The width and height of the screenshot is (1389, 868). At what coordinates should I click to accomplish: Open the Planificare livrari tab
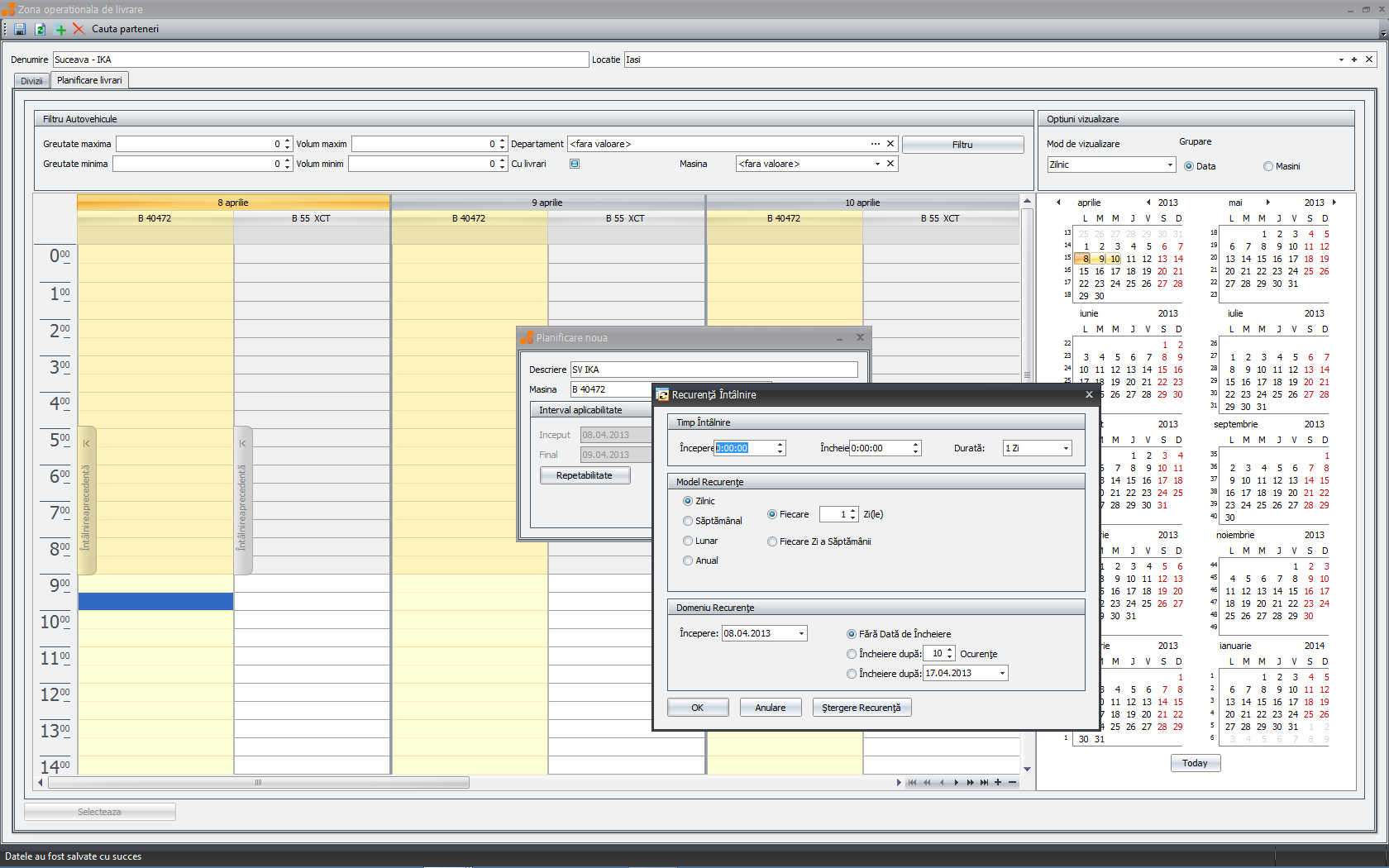tap(89, 80)
